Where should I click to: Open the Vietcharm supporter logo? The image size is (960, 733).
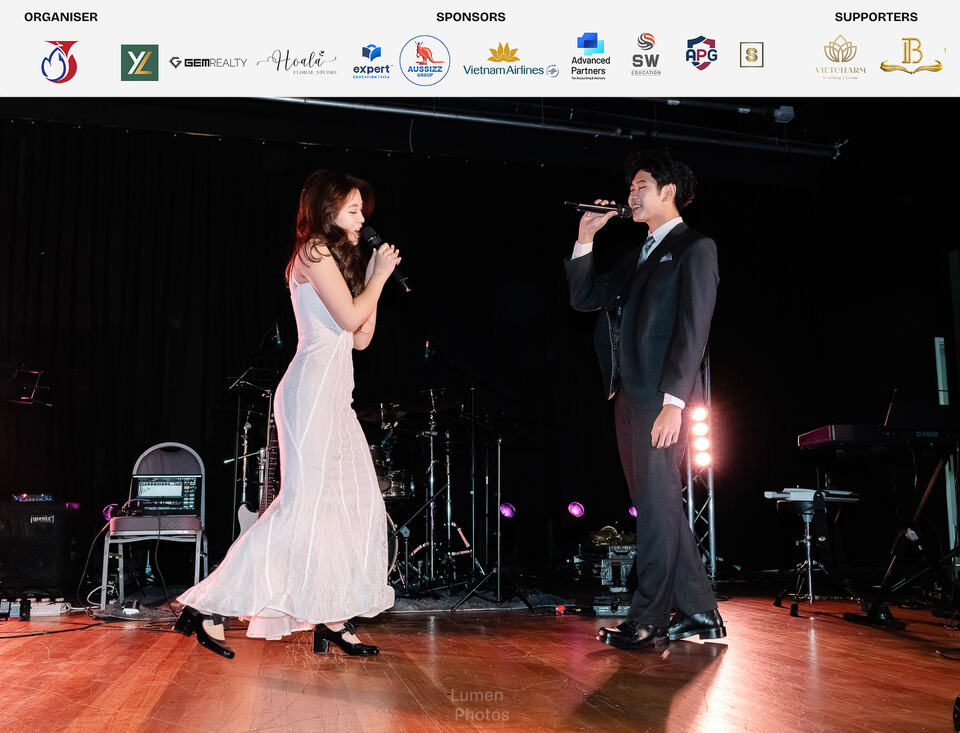(x=841, y=57)
